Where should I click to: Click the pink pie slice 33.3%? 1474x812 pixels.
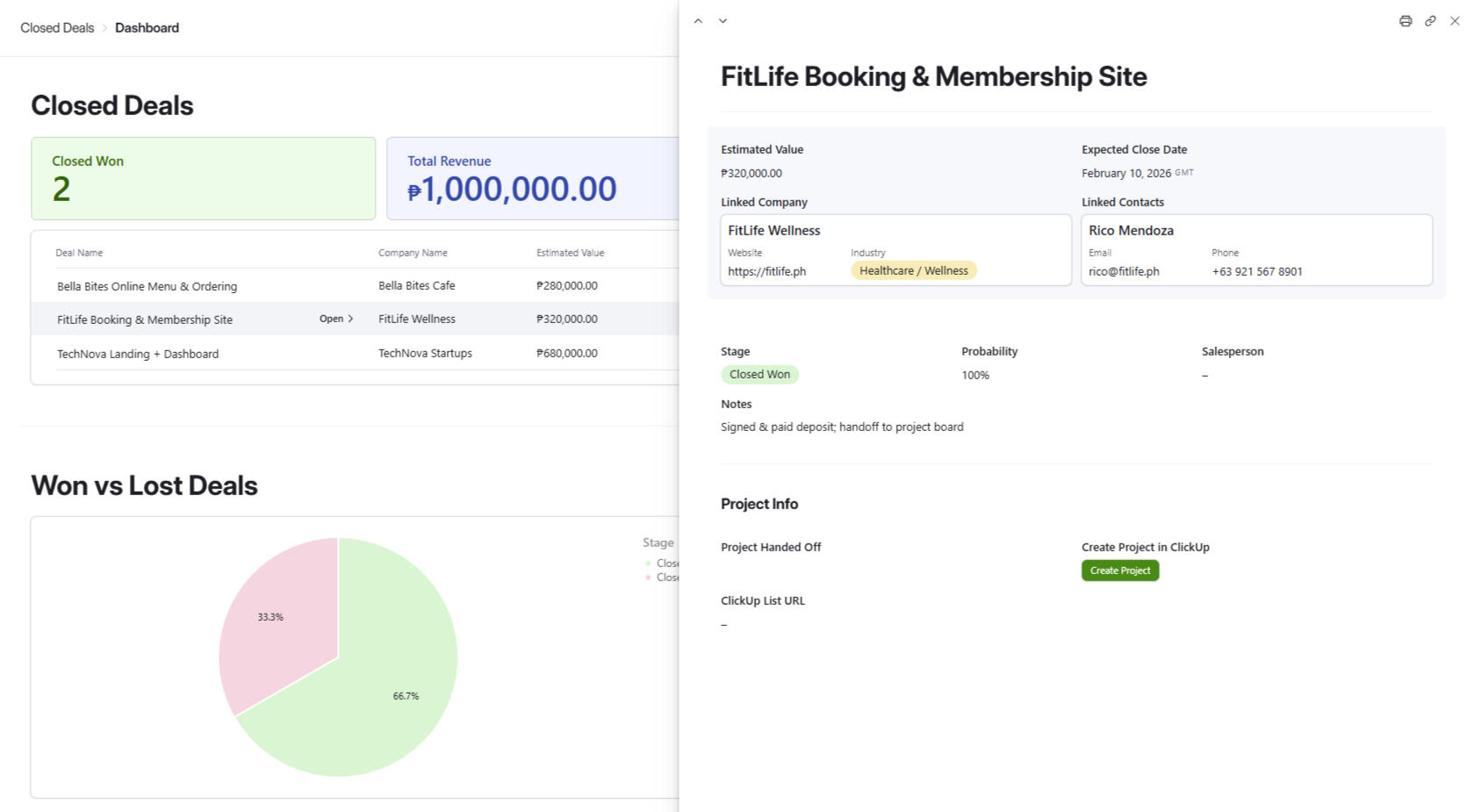click(277, 623)
